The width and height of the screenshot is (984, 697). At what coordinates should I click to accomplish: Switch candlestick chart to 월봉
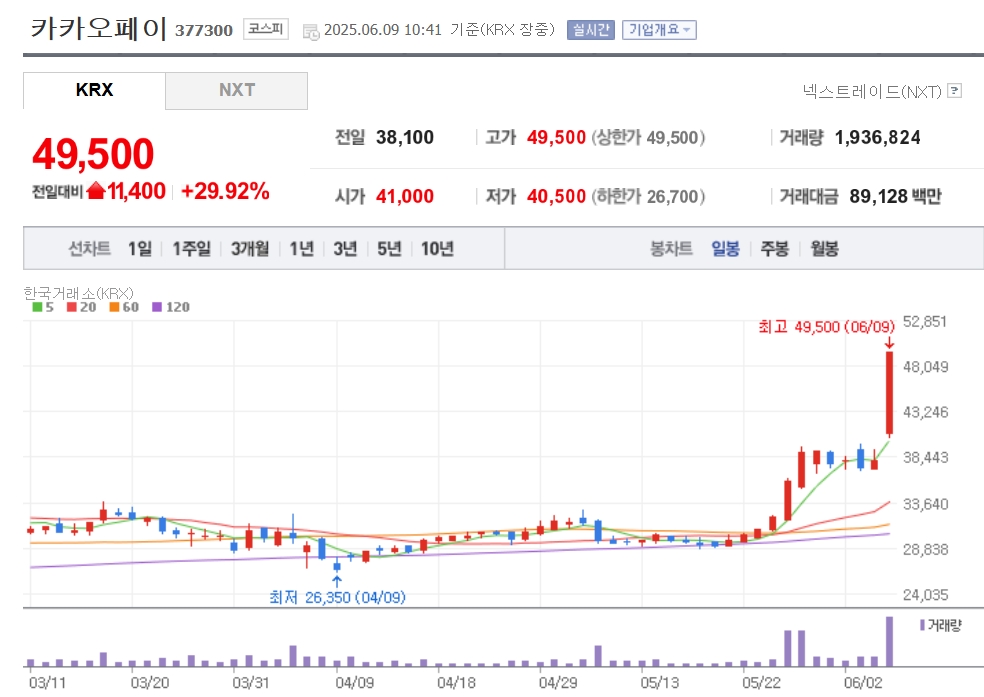point(824,248)
